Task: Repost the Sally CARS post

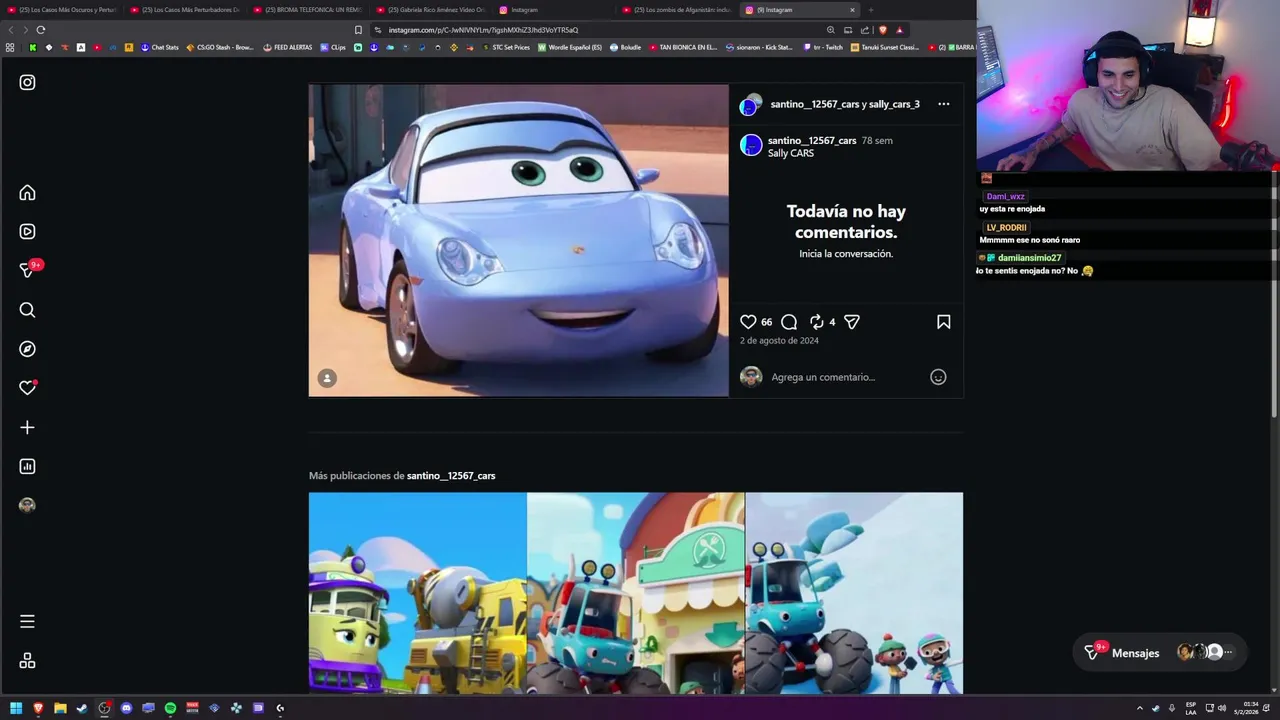Action: pyautogui.click(x=816, y=322)
